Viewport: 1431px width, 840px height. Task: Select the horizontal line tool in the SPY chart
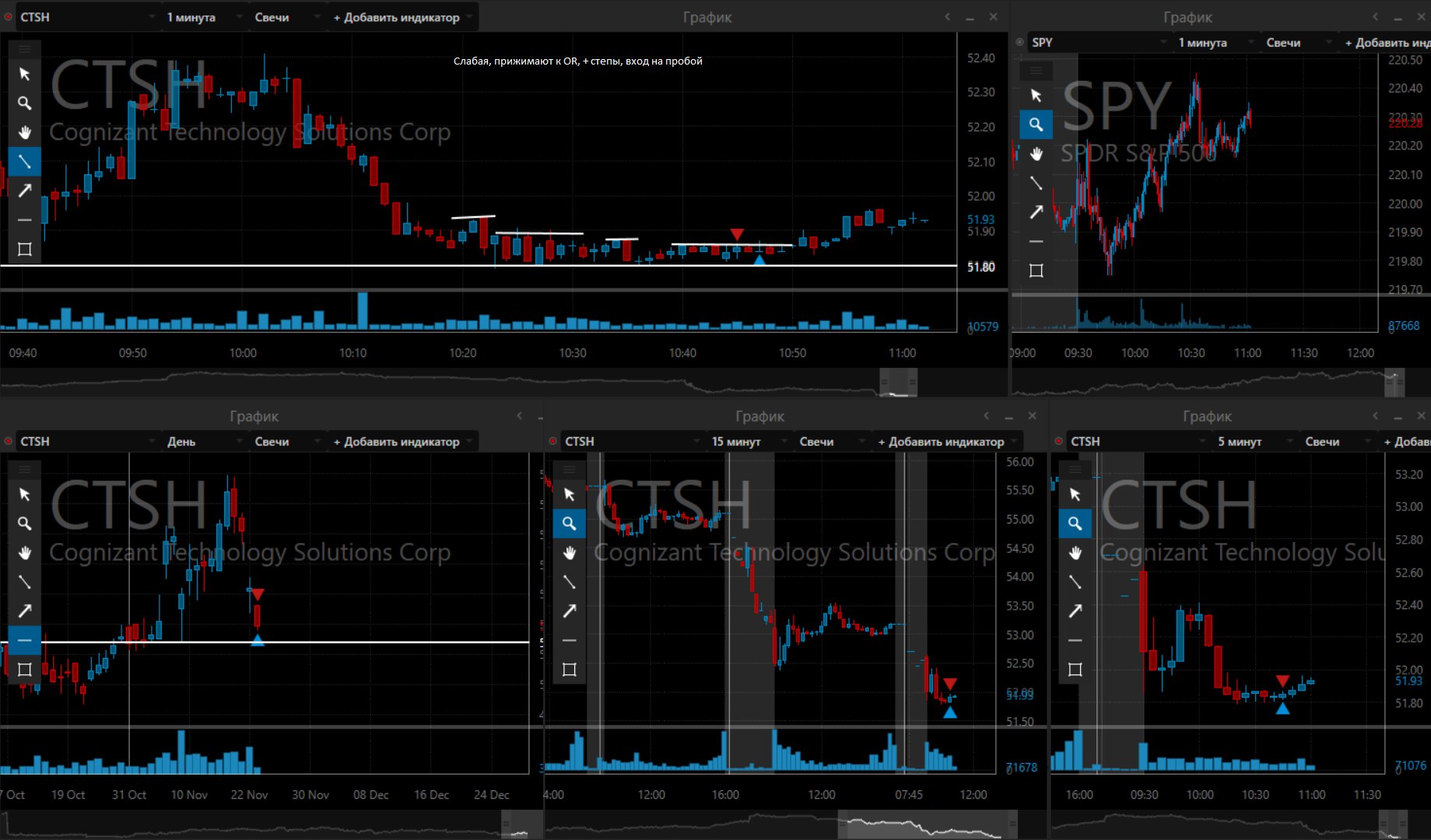tap(1036, 241)
